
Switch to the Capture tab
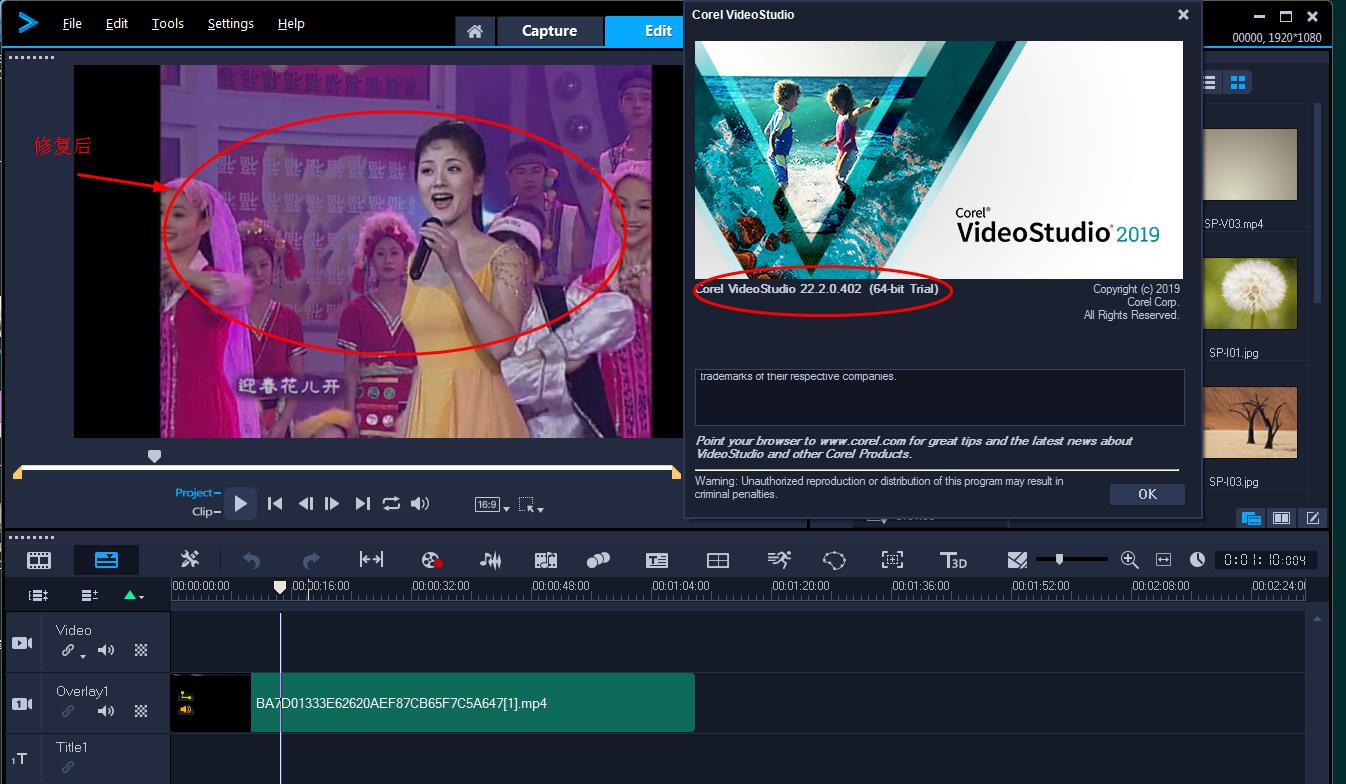549,31
